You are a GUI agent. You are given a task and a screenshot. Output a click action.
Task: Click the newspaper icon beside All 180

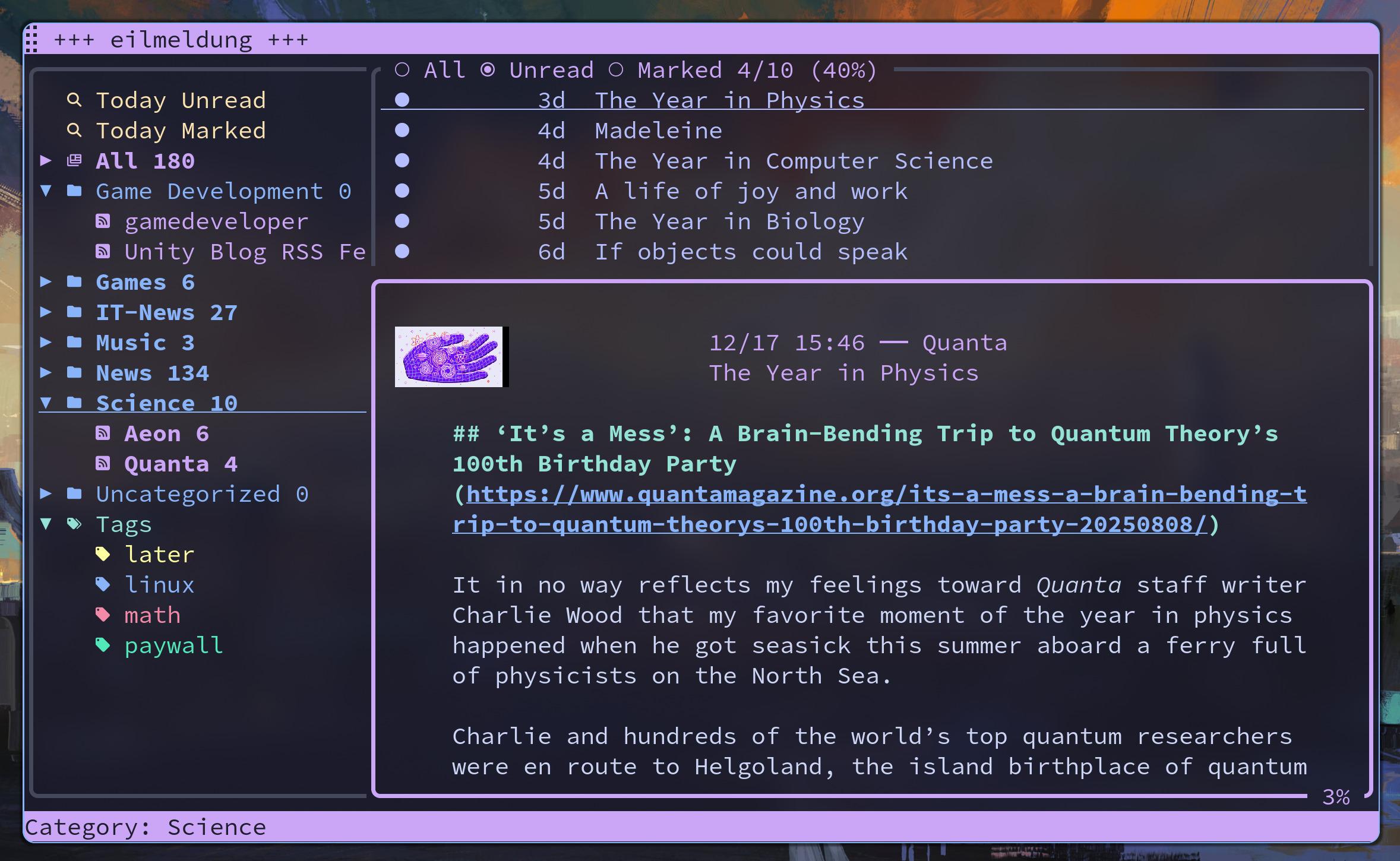pyautogui.click(x=74, y=160)
